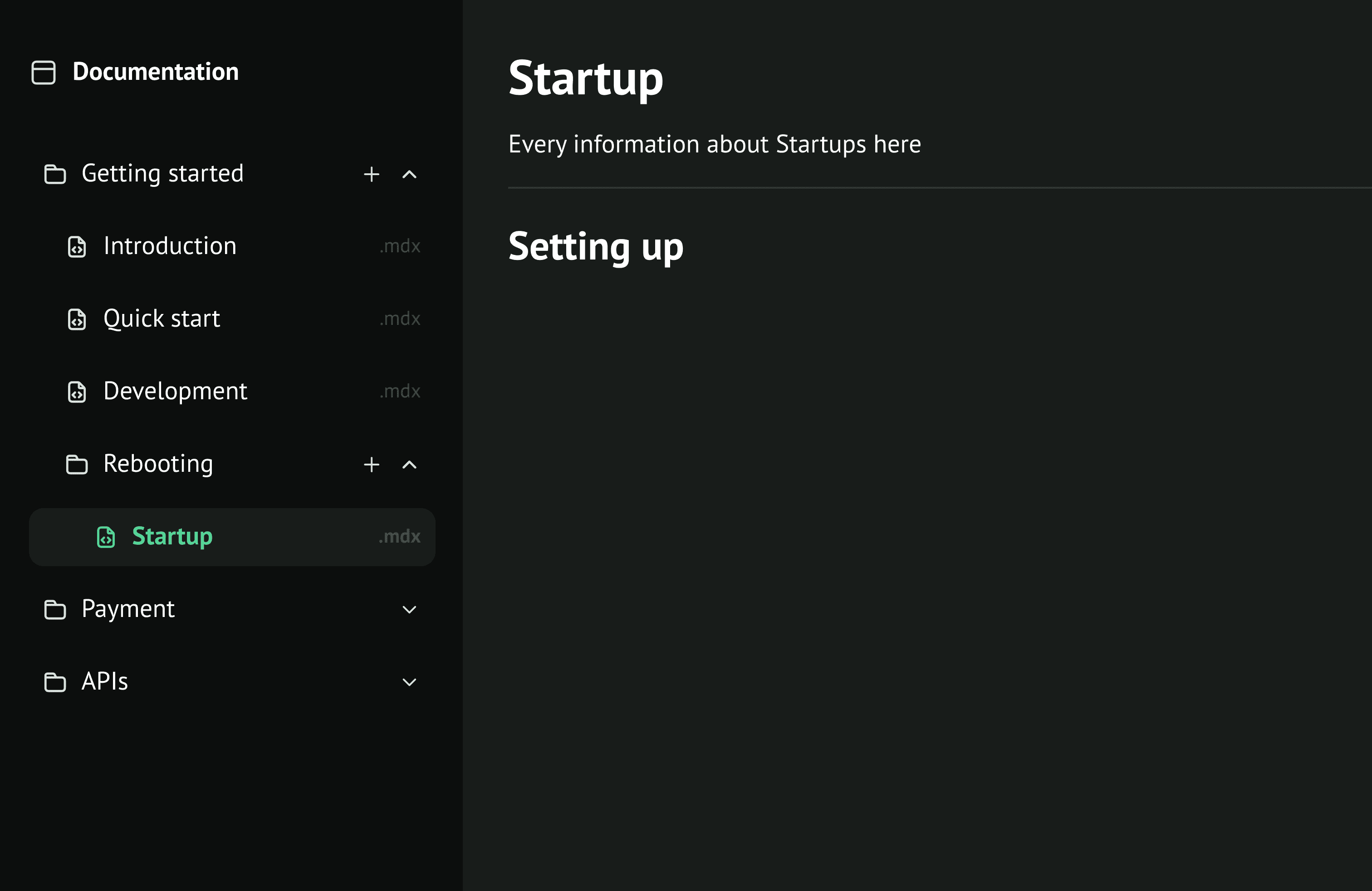Click the Quick start file icon

77,319
